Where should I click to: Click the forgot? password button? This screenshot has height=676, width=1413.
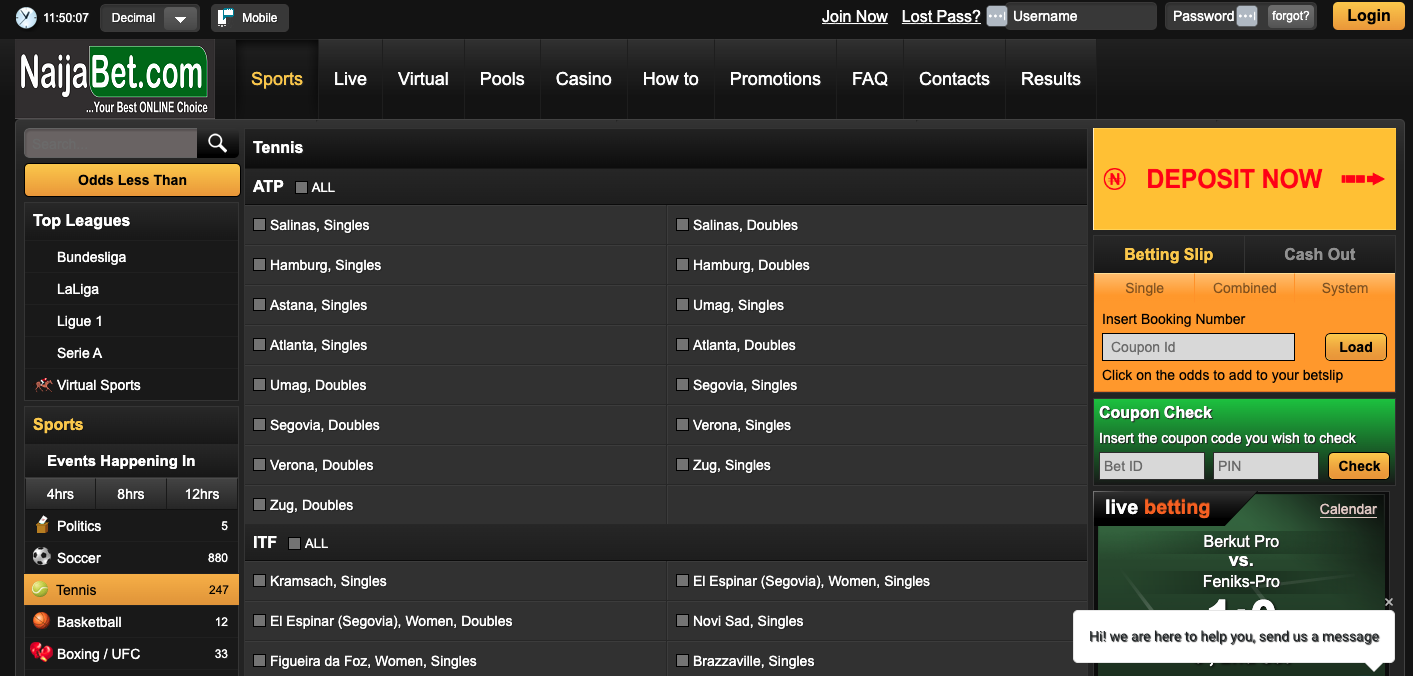[1291, 16]
